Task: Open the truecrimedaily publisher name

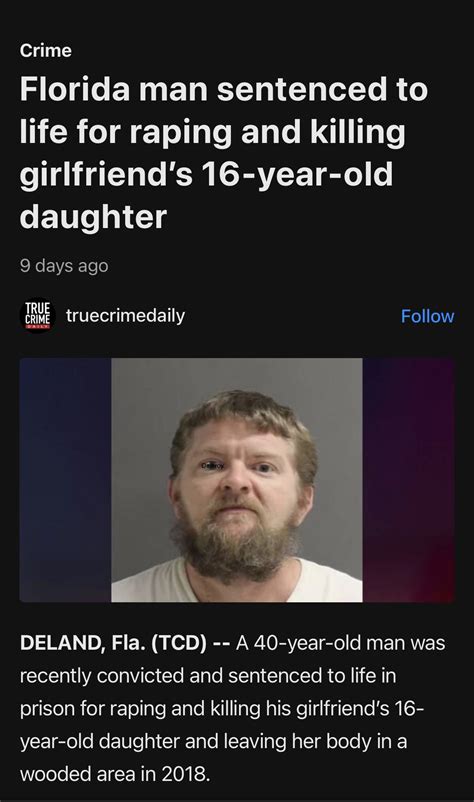Action: [x=125, y=315]
